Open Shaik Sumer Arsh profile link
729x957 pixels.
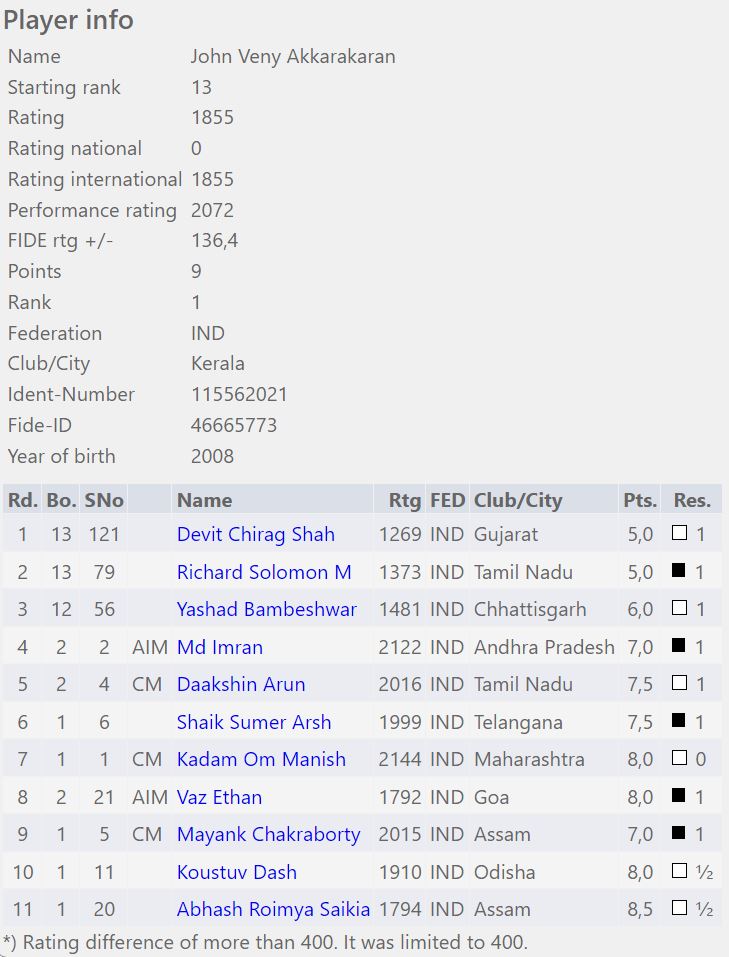[254, 722]
